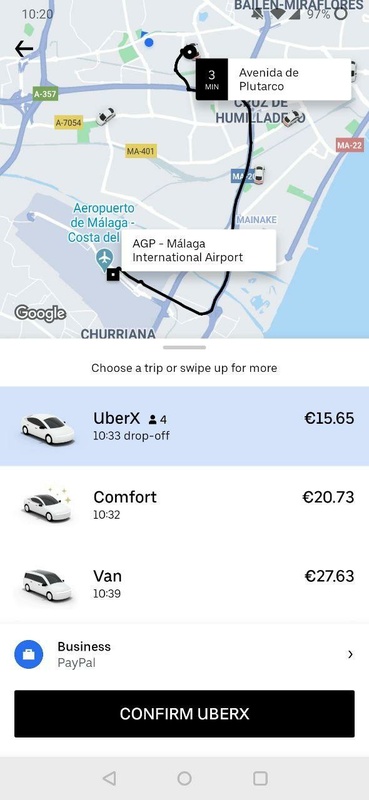Image resolution: width=369 pixels, height=800 pixels.
Task: Choose the Comfort €20.73 ride option
Action: [x=184, y=505]
